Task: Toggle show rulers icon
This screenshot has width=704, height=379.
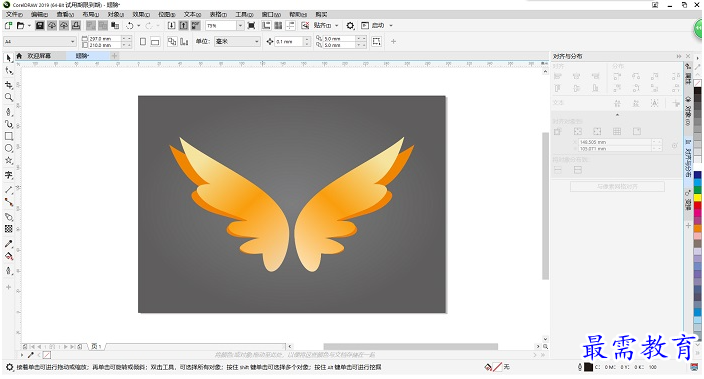Action: coord(266,26)
